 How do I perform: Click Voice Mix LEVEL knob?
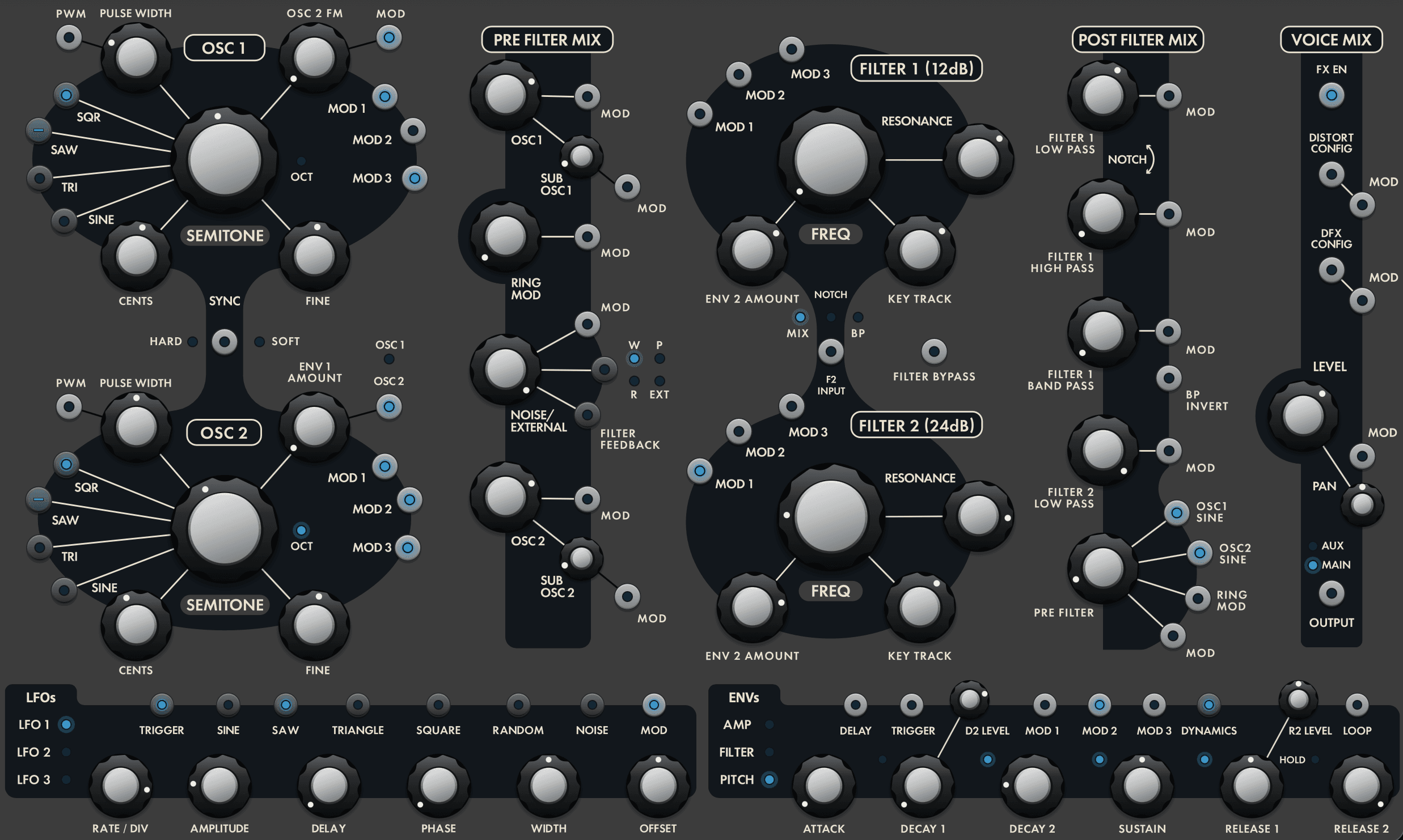(x=1303, y=416)
